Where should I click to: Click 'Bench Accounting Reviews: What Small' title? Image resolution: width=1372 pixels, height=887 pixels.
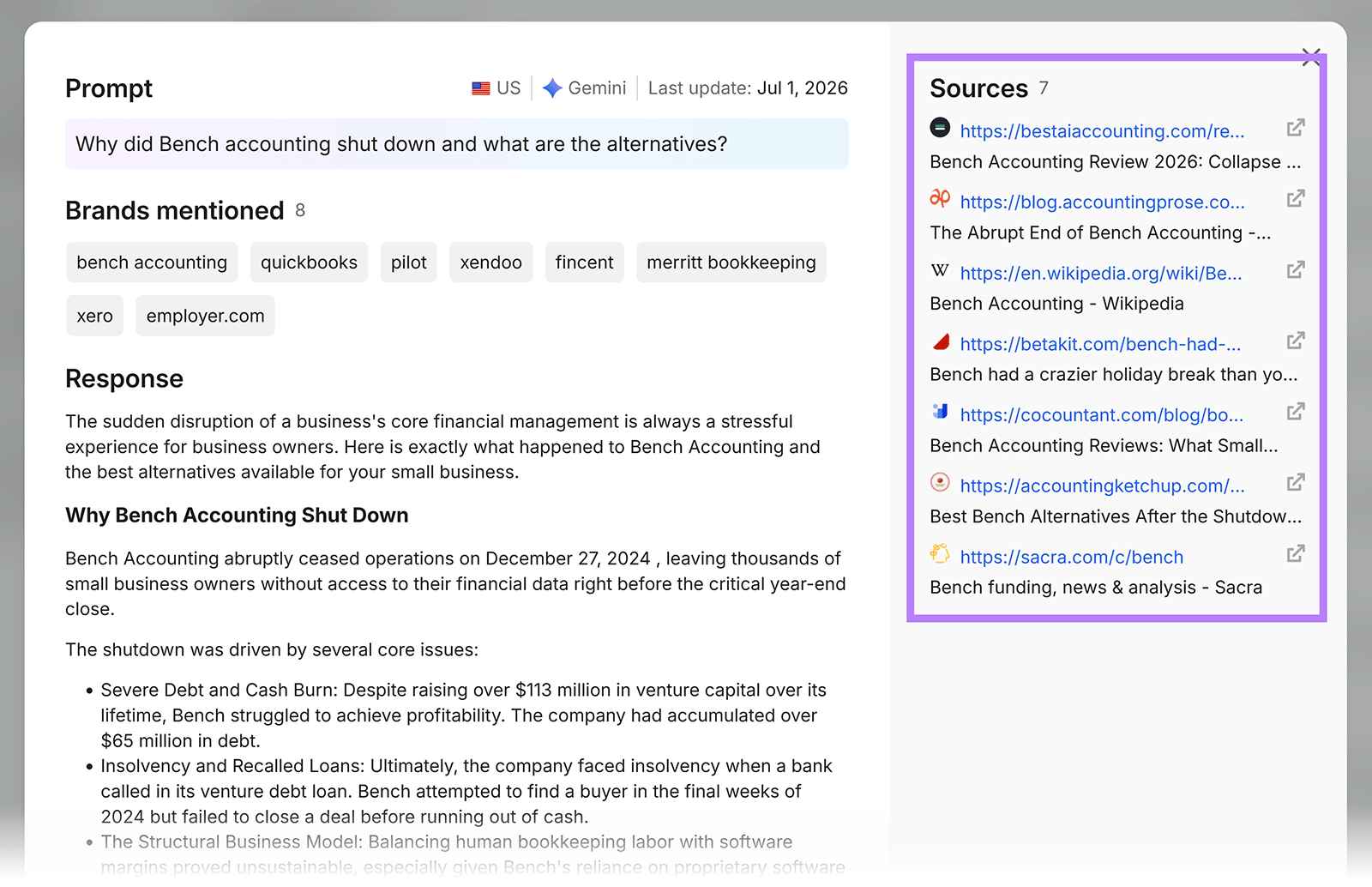click(x=1104, y=446)
